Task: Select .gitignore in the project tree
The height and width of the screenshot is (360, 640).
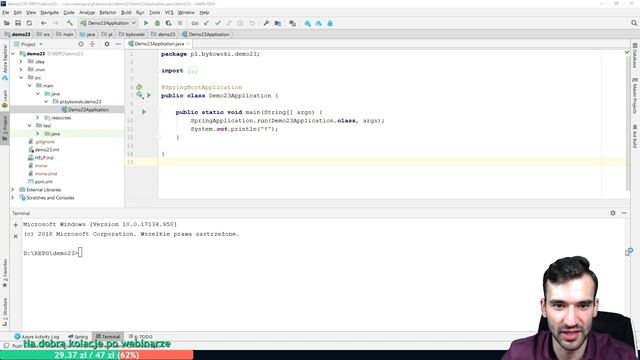Action: (44, 142)
